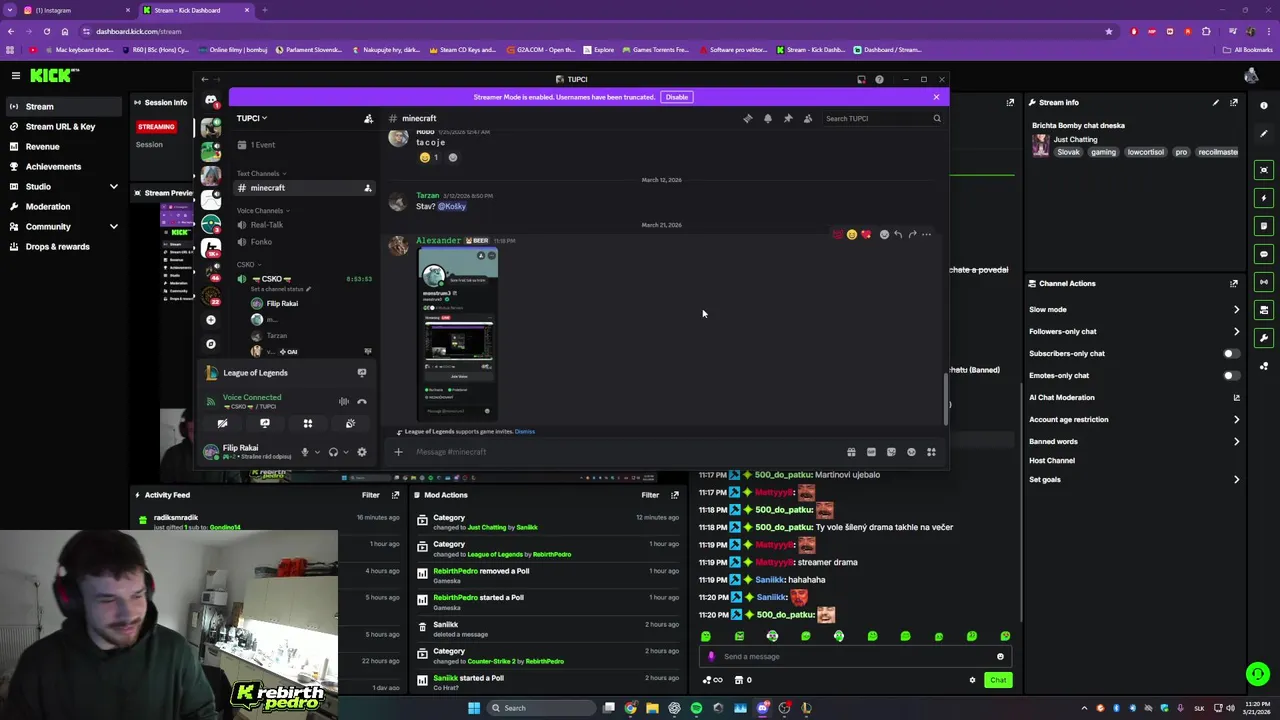Share your screen in Discord voice panel
Viewport: 1280px width, 720px height.
[x=265, y=423]
